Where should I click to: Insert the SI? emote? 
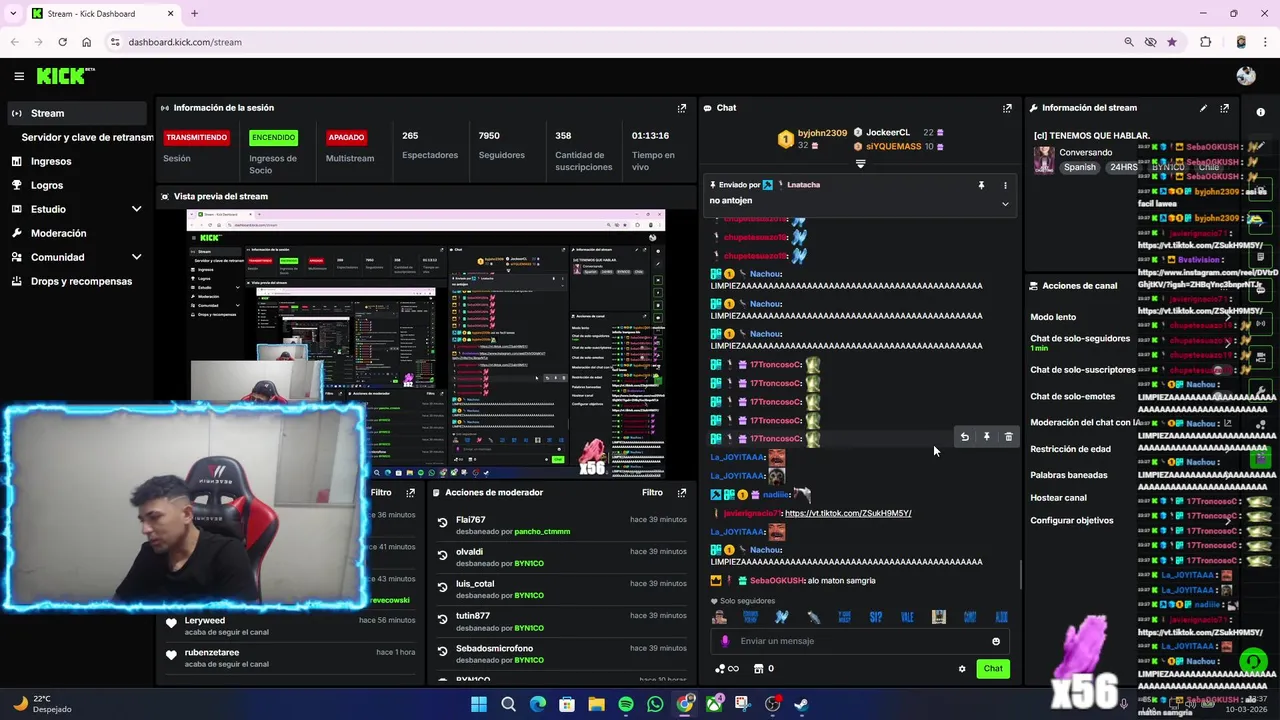[x=876, y=617]
